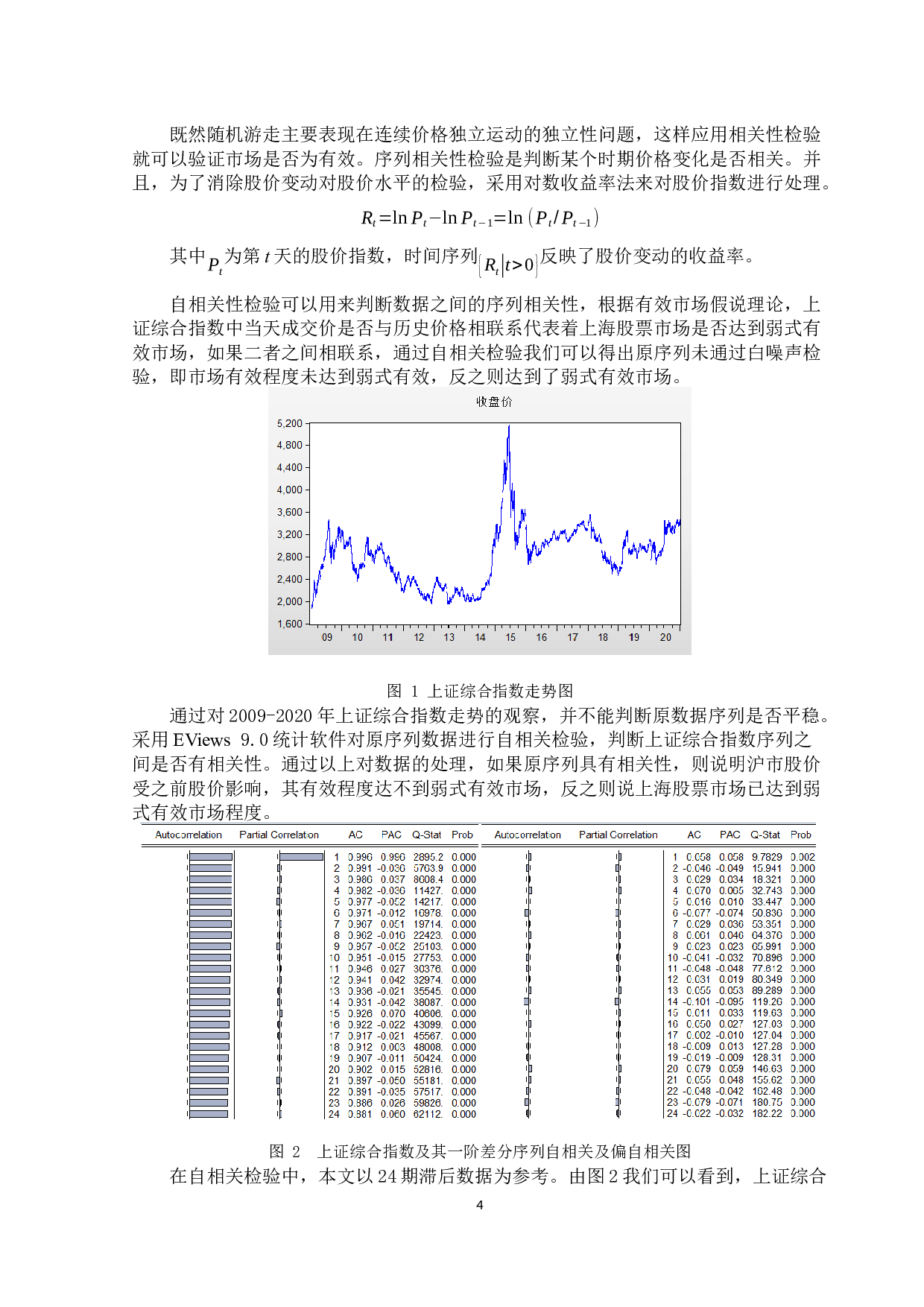Click left table's Partial Correlation column header

click(x=279, y=835)
